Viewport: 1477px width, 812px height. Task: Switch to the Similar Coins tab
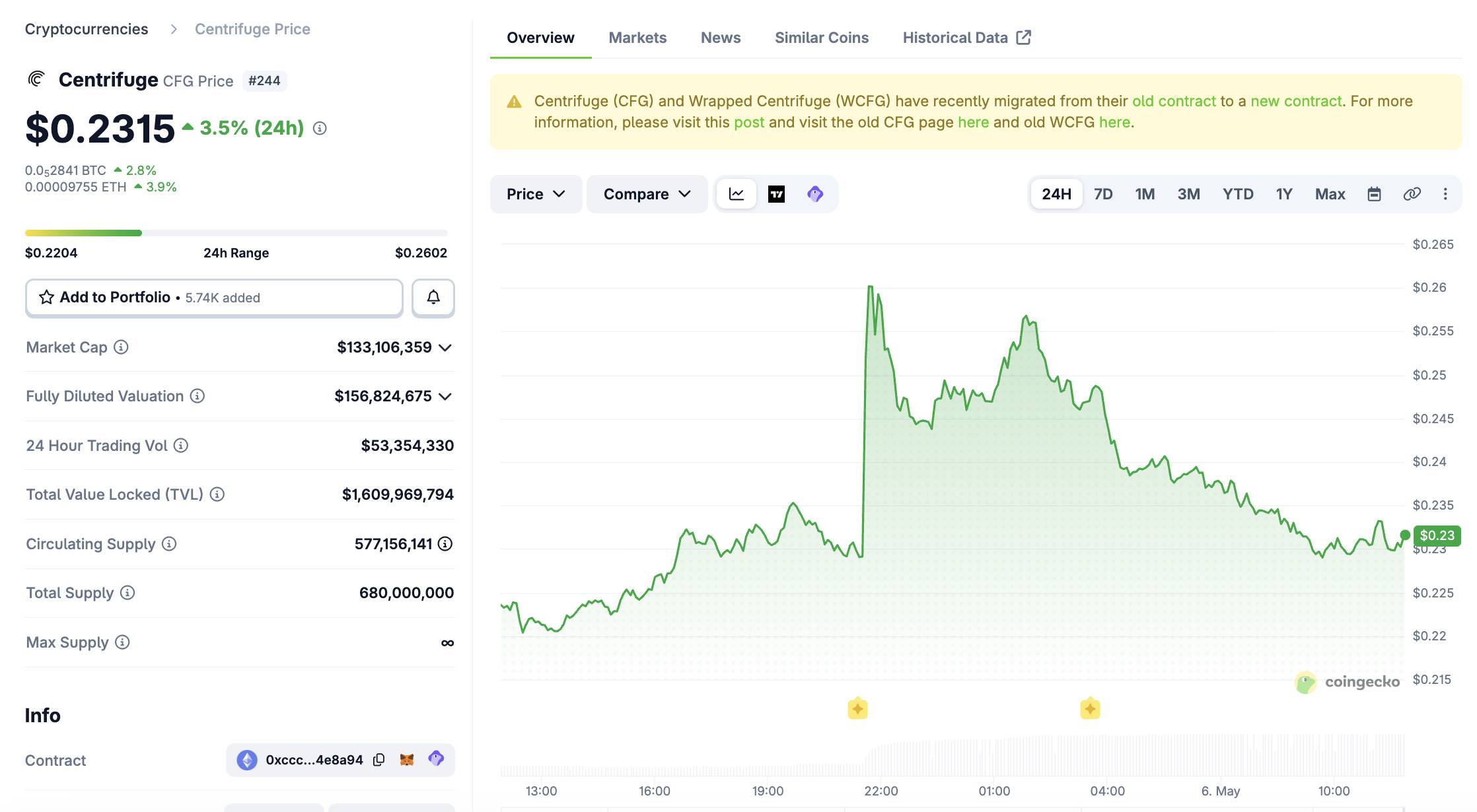(822, 38)
